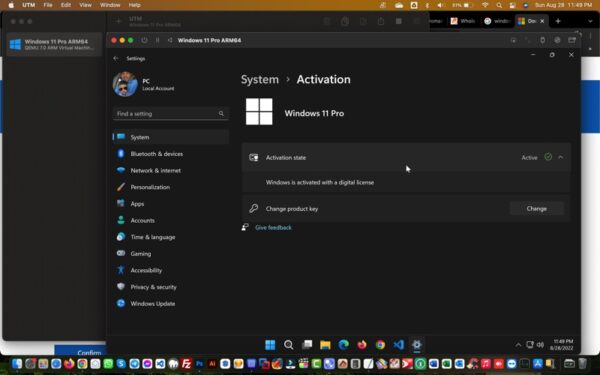This screenshot has height=375, width=600.
Task: Open the Windows network icon in system tray
Action: 530,345
